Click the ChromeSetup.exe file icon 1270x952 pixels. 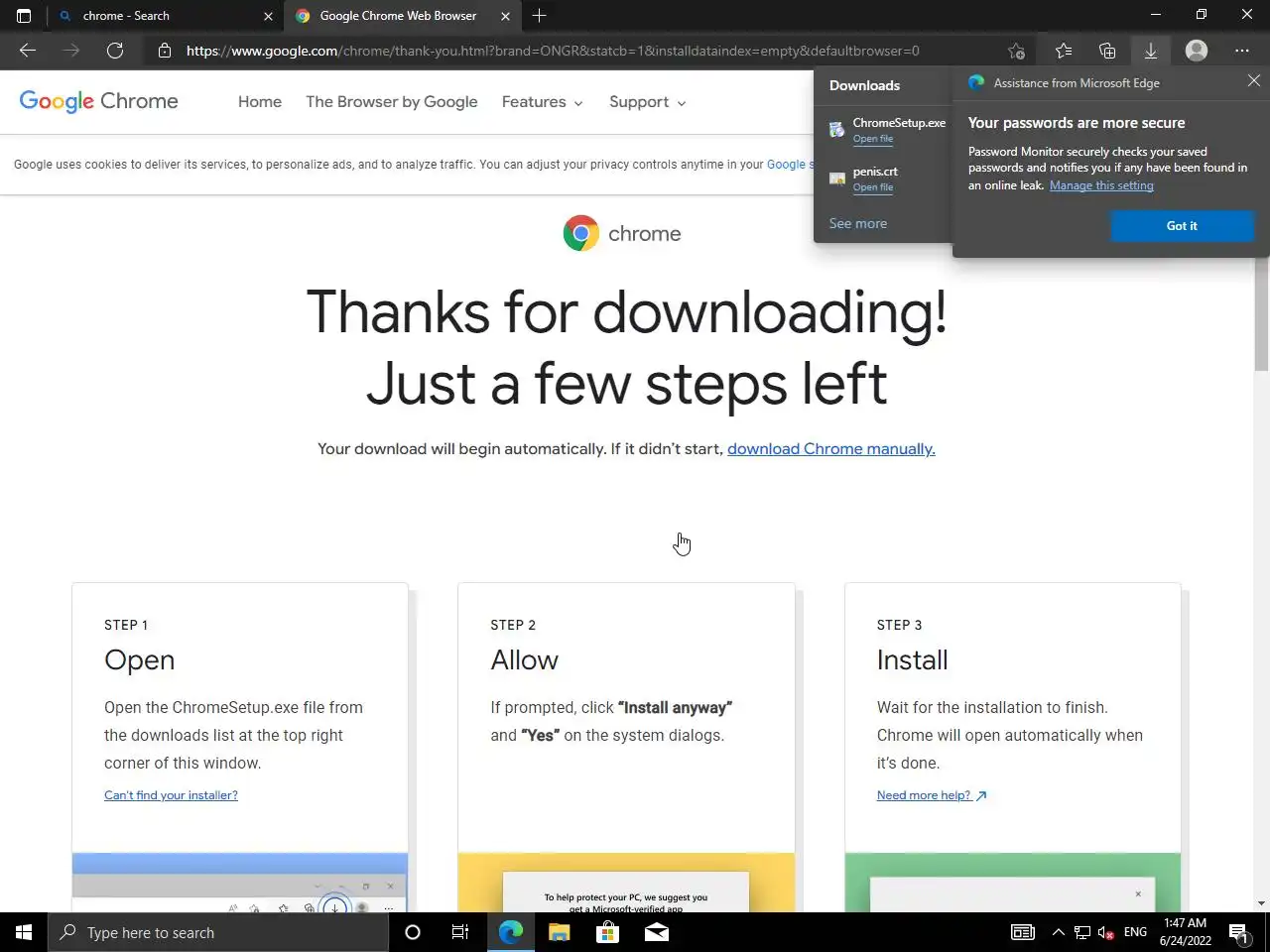837,129
